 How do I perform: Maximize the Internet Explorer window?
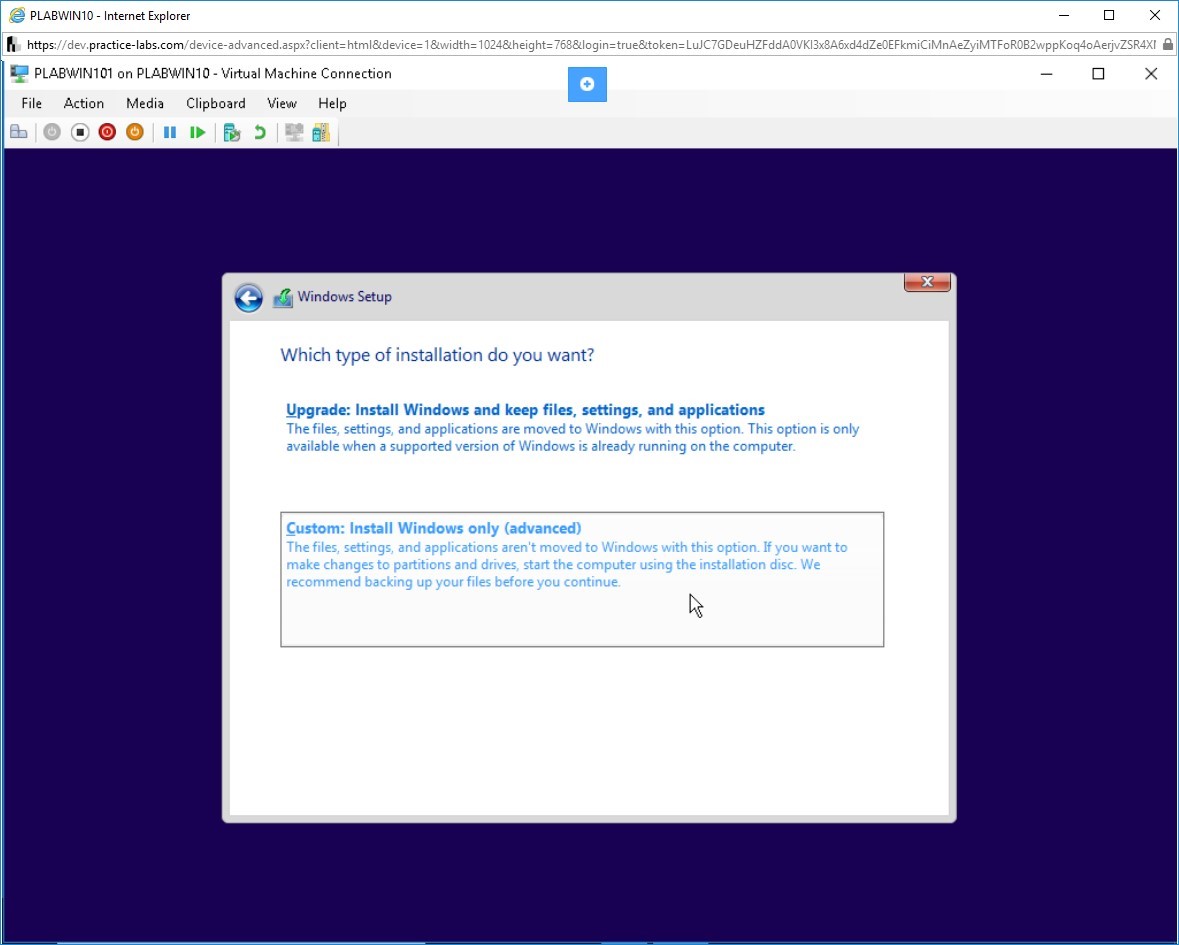(x=1109, y=15)
